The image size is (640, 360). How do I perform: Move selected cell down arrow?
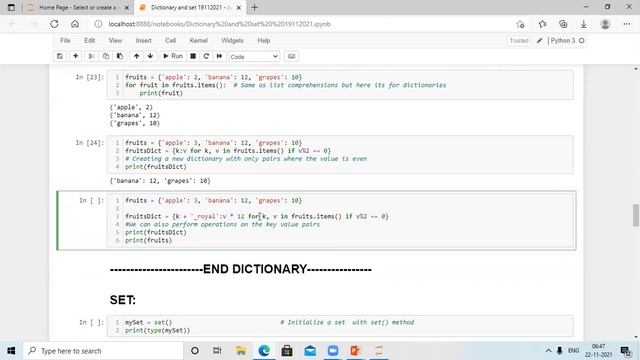150,56
